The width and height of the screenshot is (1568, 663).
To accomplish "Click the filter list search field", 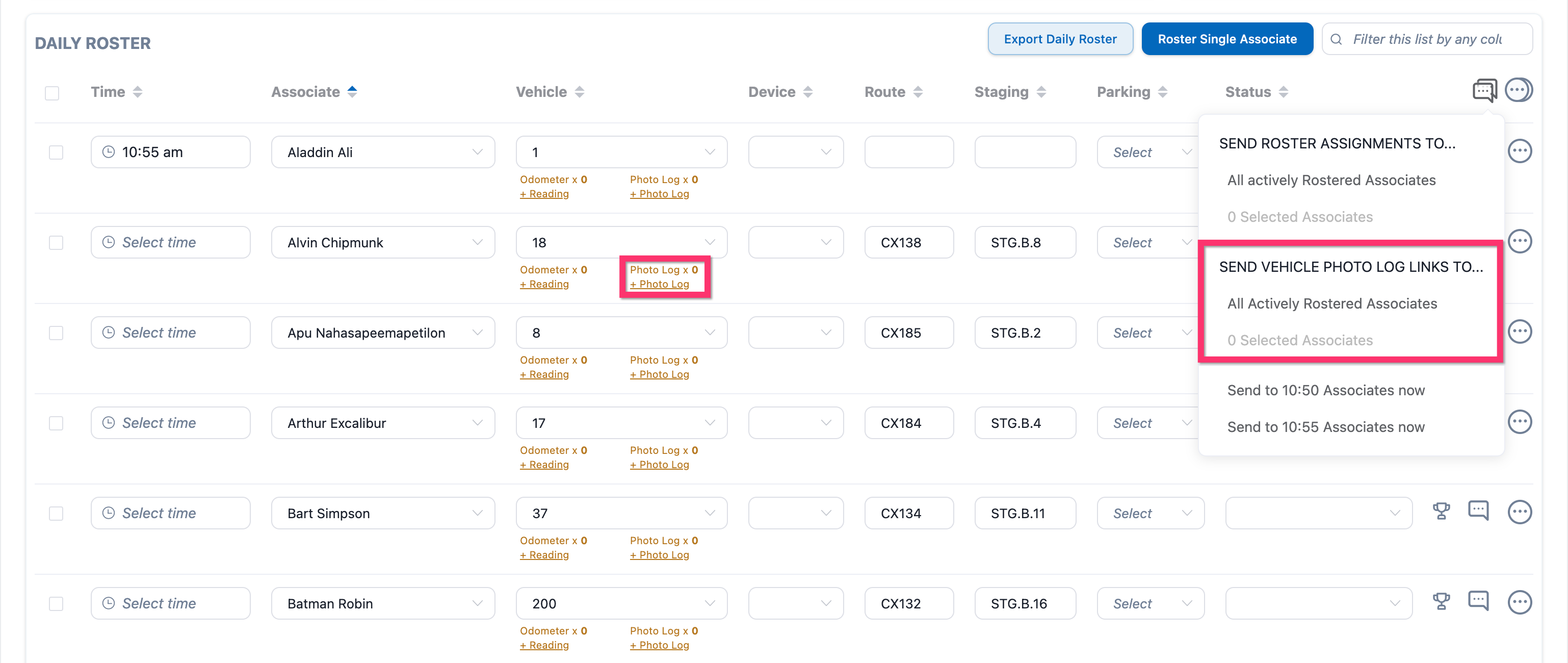I will click(1427, 39).
